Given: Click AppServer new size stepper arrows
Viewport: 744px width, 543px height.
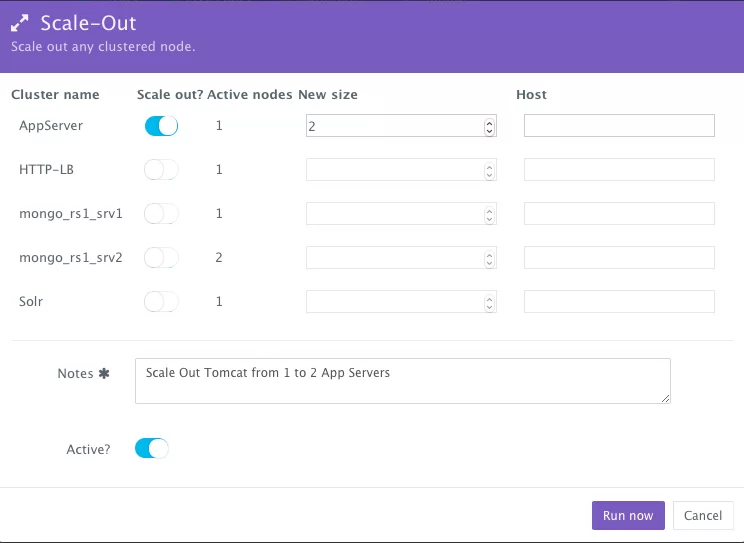Looking at the screenshot, I should click(x=489, y=126).
